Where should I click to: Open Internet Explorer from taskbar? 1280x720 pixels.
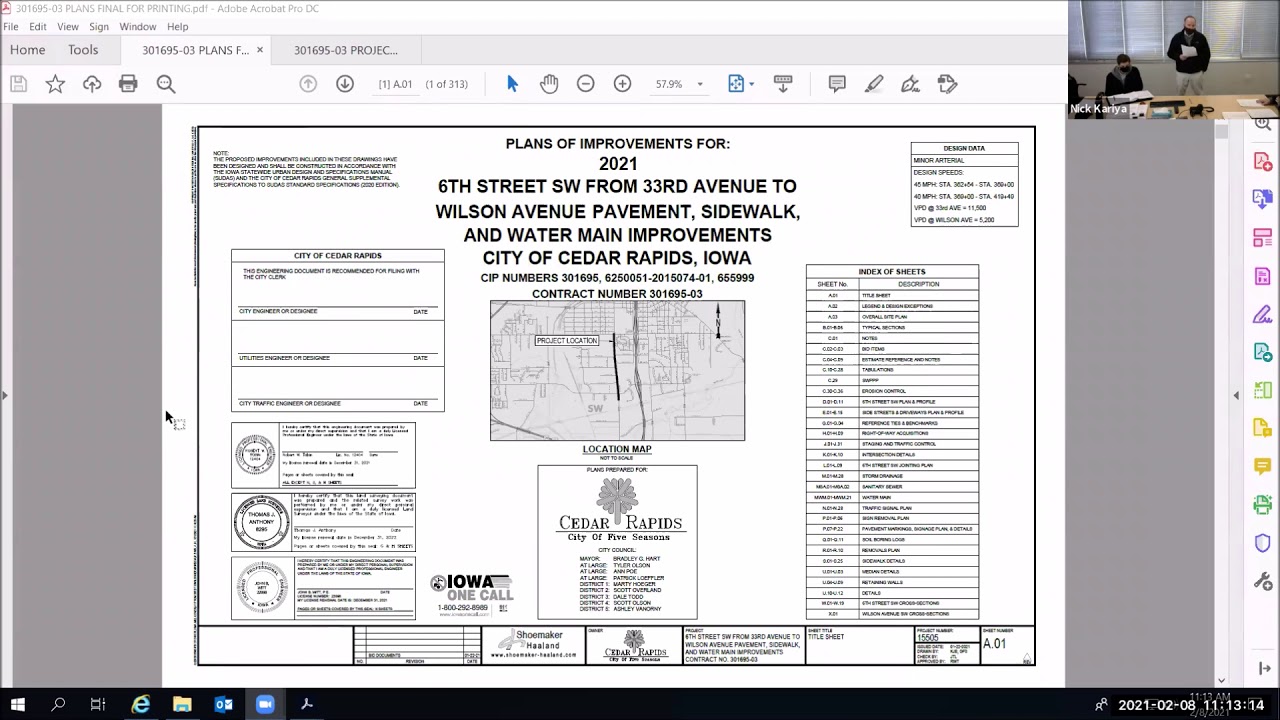coord(141,705)
